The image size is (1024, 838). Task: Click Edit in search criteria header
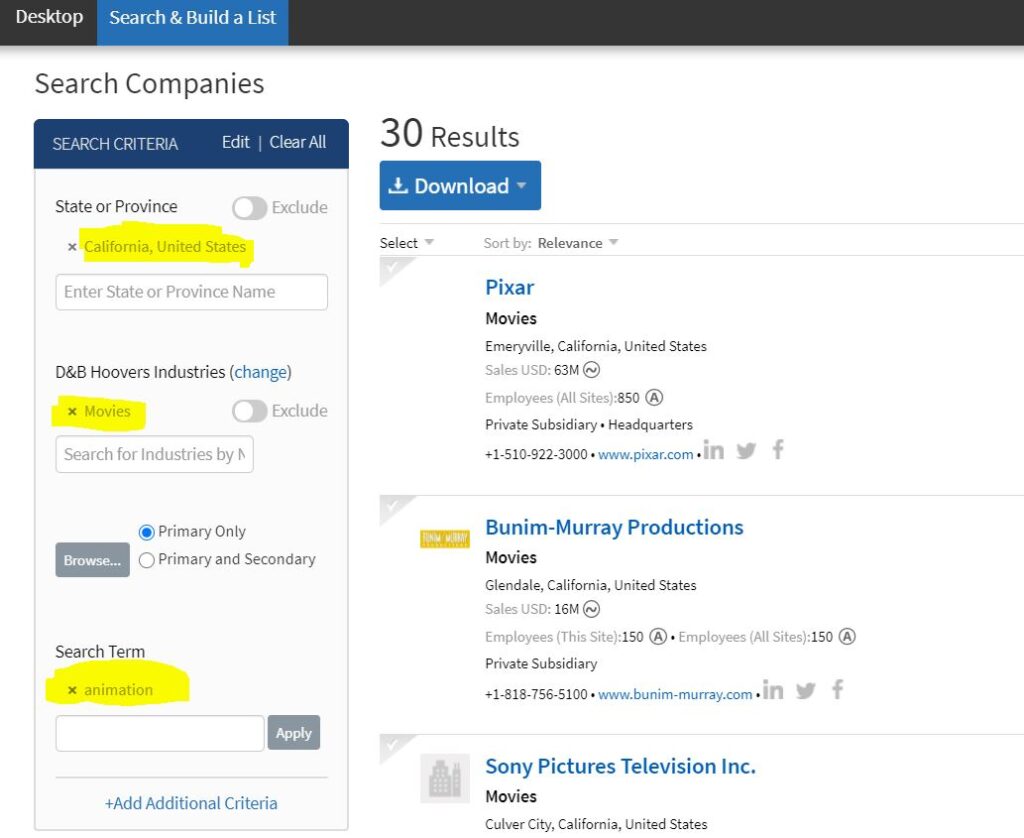(236, 142)
